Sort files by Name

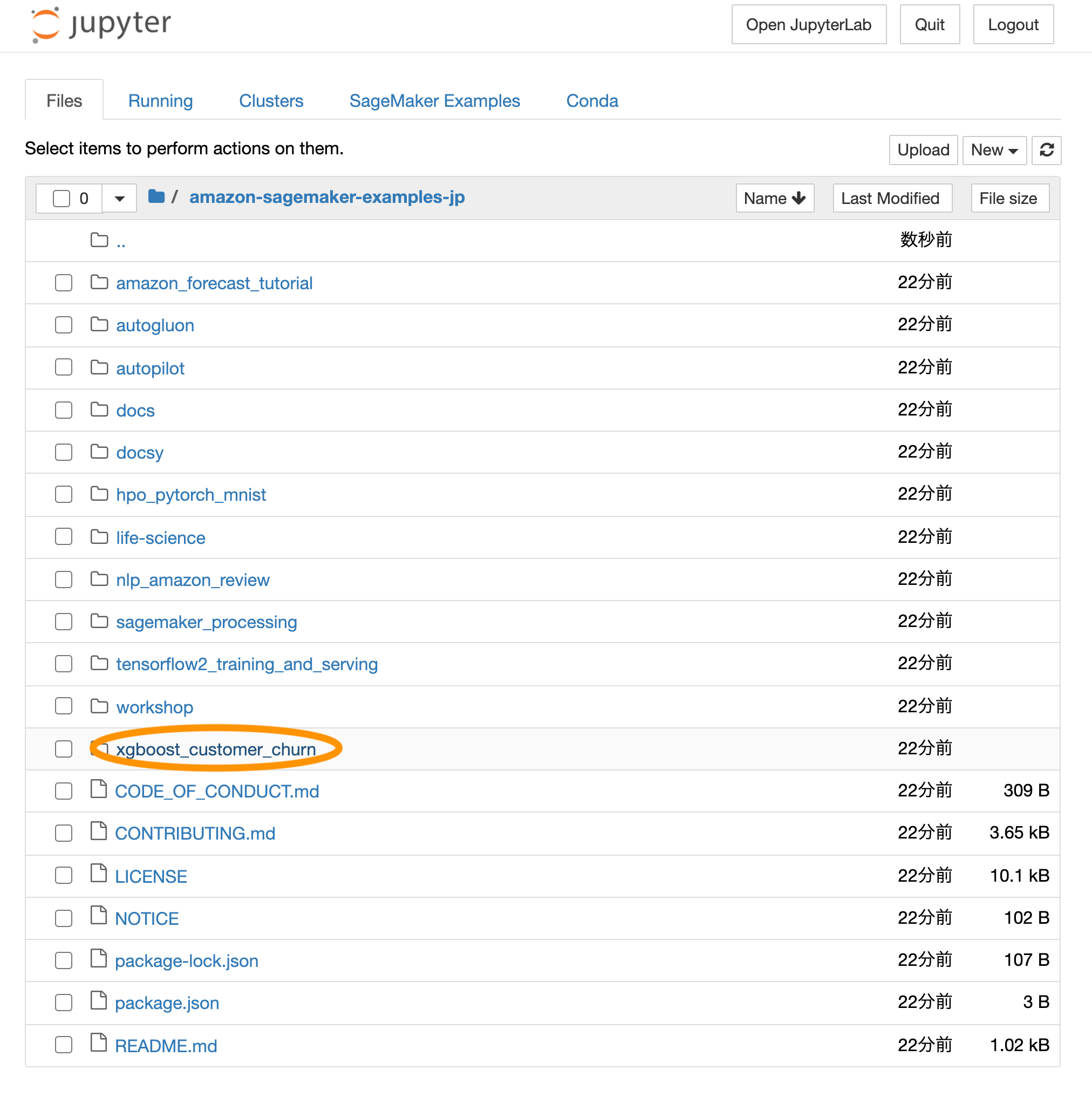point(775,198)
